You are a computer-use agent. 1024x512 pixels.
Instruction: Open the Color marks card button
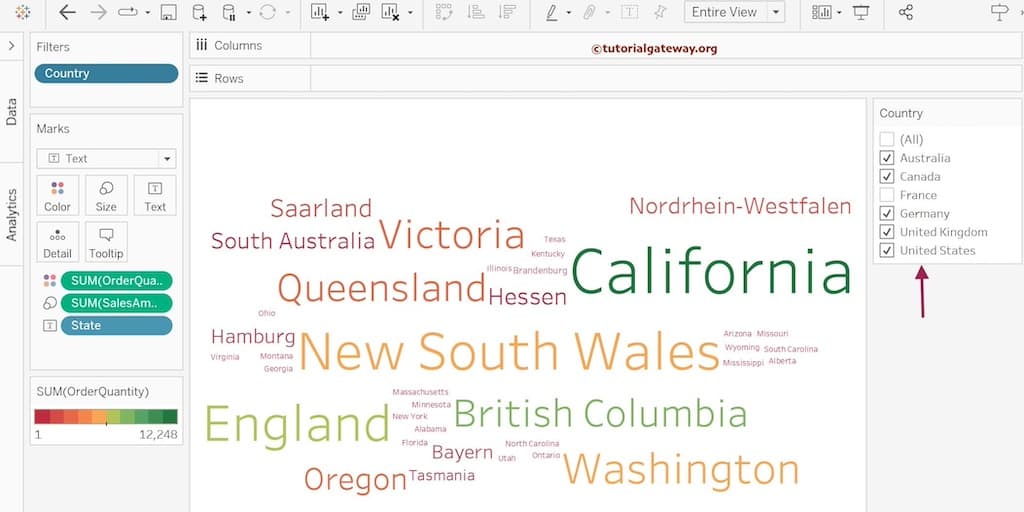(x=57, y=195)
